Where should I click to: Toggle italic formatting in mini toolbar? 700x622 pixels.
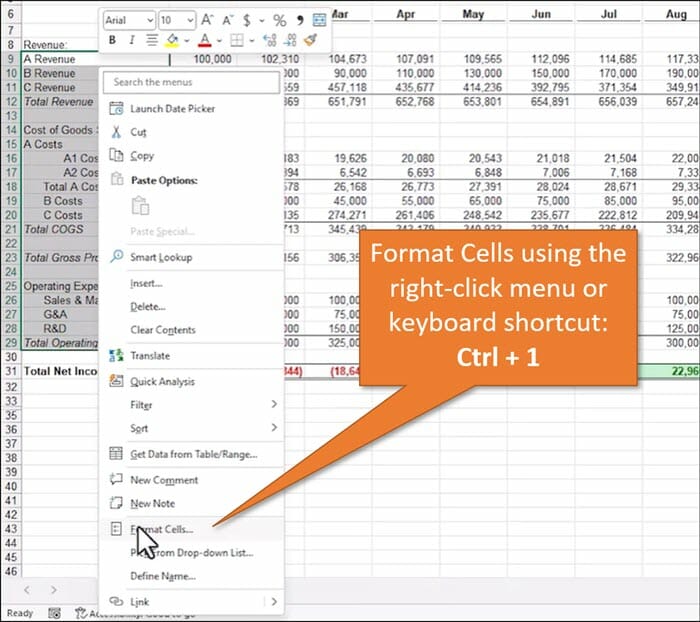131,40
